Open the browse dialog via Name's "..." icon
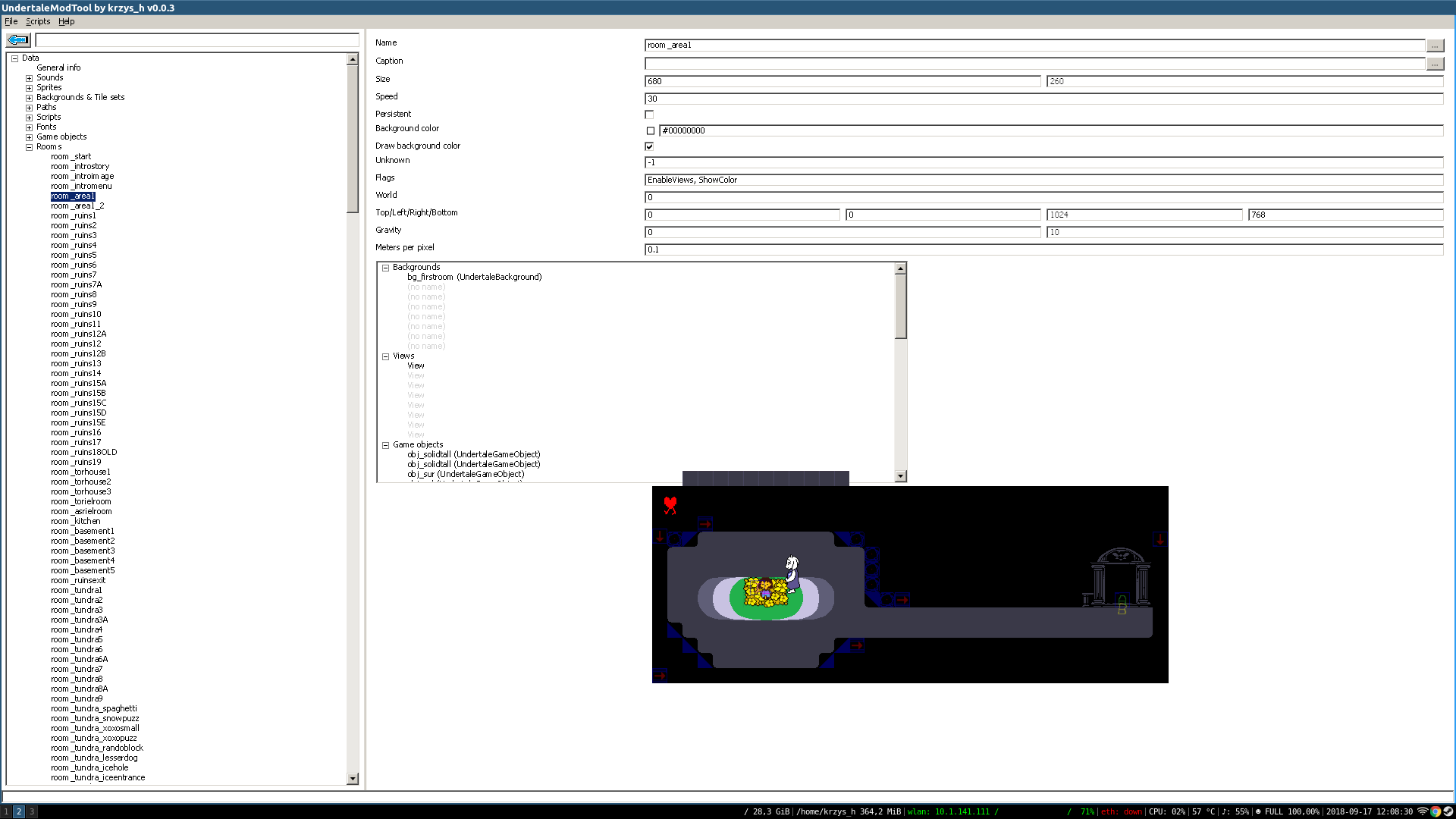The height and width of the screenshot is (819, 1456). point(1435,45)
